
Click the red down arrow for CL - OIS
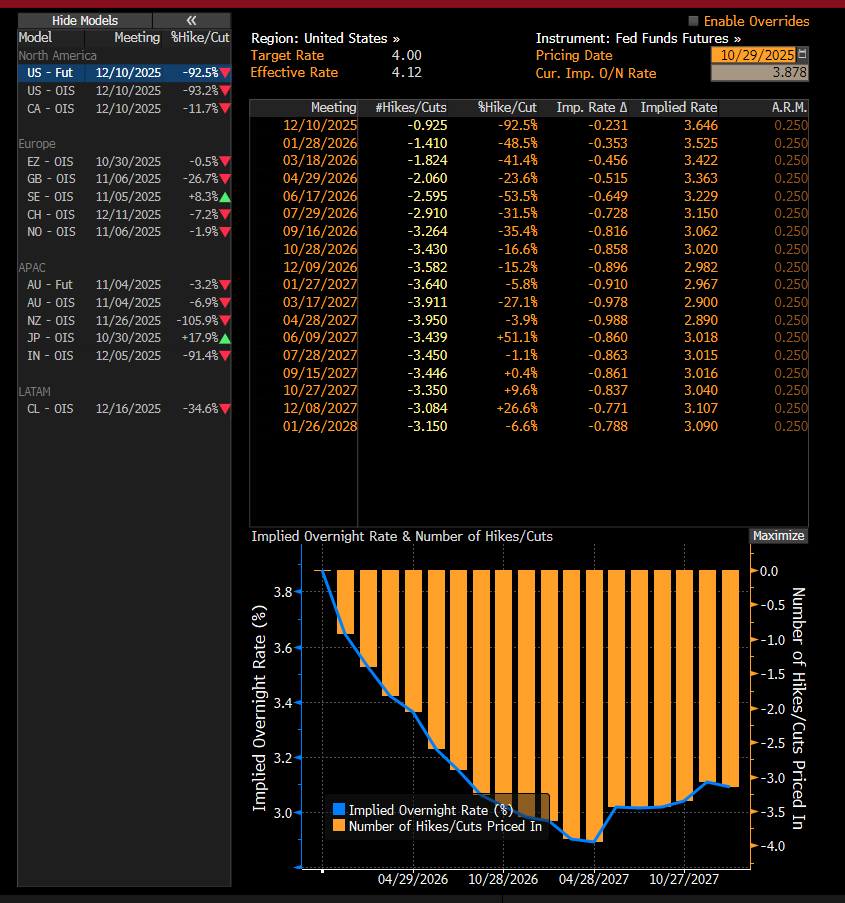[225, 409]
